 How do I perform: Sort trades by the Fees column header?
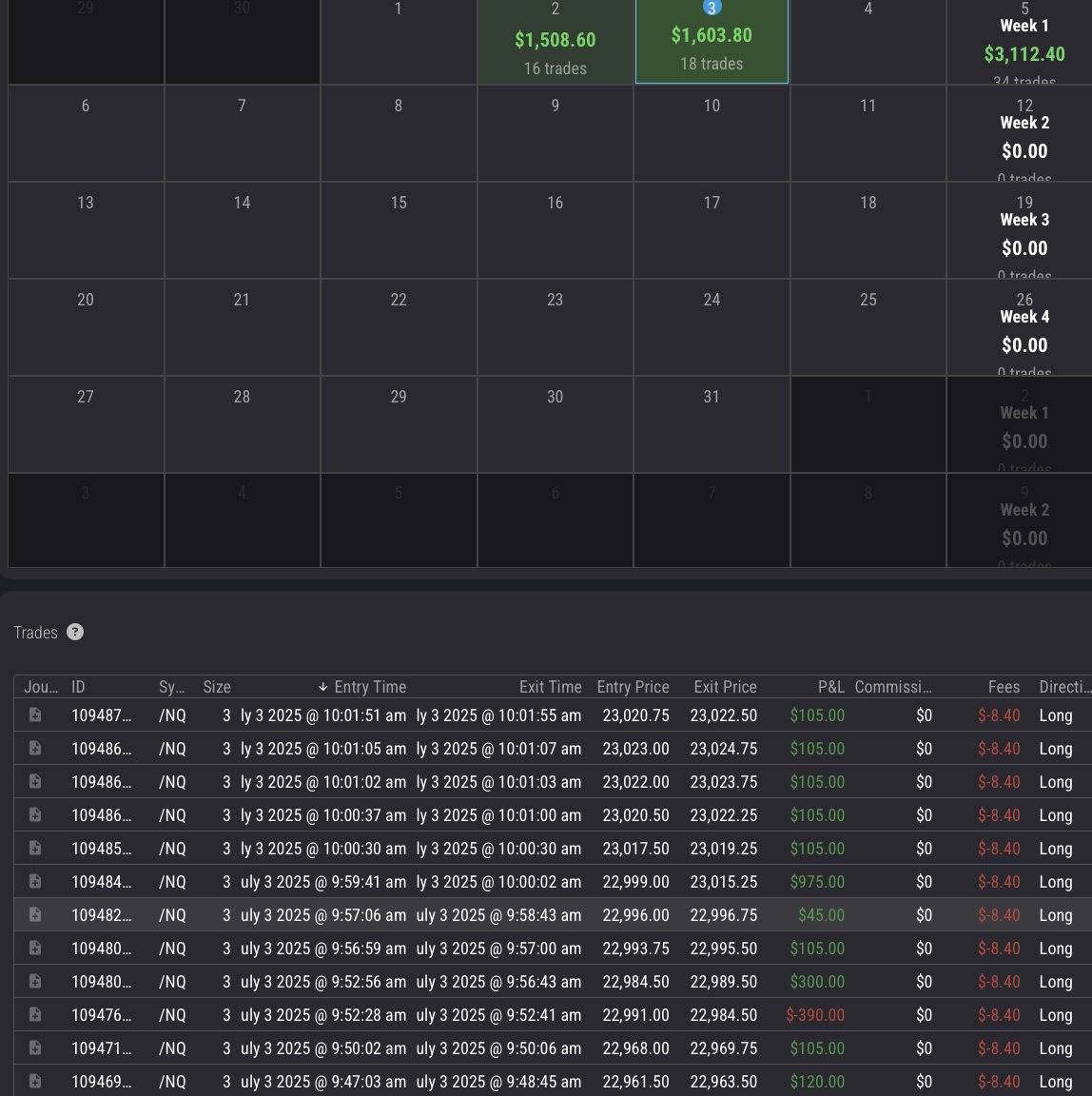point(1004,687)
